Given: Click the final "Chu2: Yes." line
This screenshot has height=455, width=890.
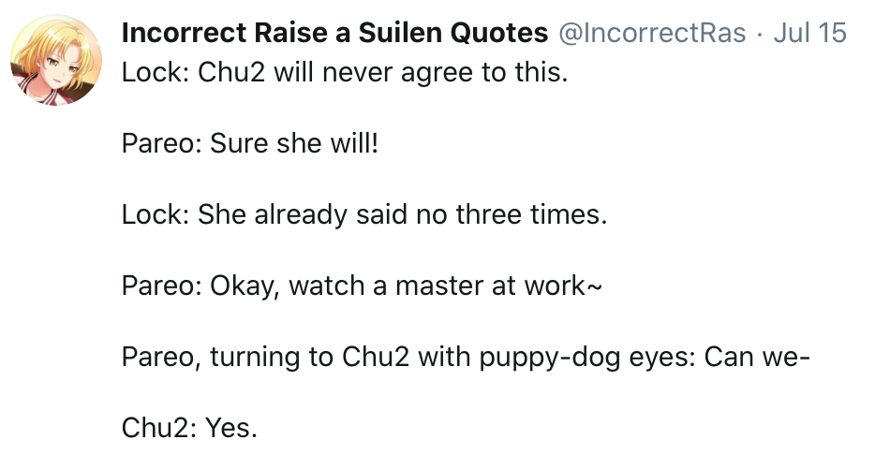Looking at the screenshot, I should [x=190, y=428].
